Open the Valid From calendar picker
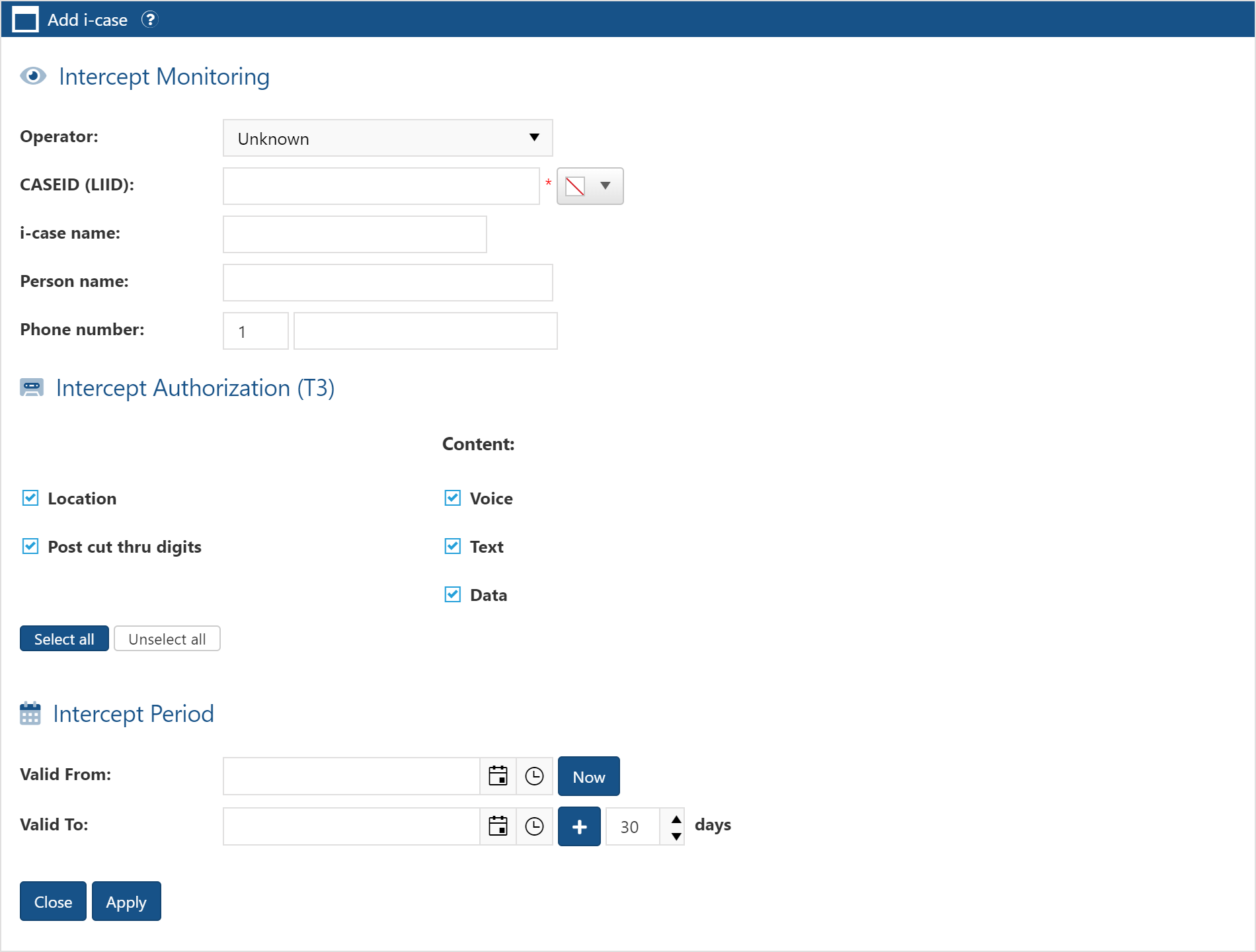 coord(498,776)
